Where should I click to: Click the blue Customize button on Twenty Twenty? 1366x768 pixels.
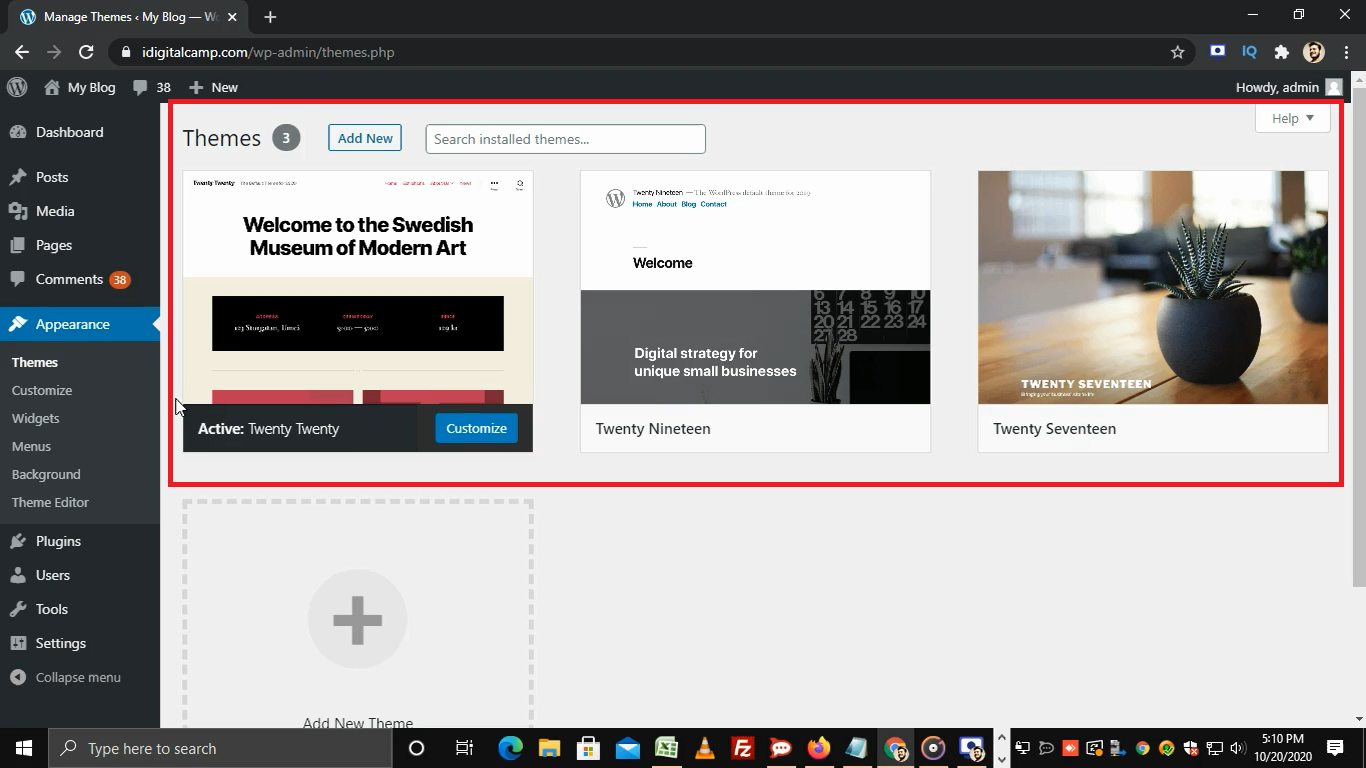click(x=476, y=428)
